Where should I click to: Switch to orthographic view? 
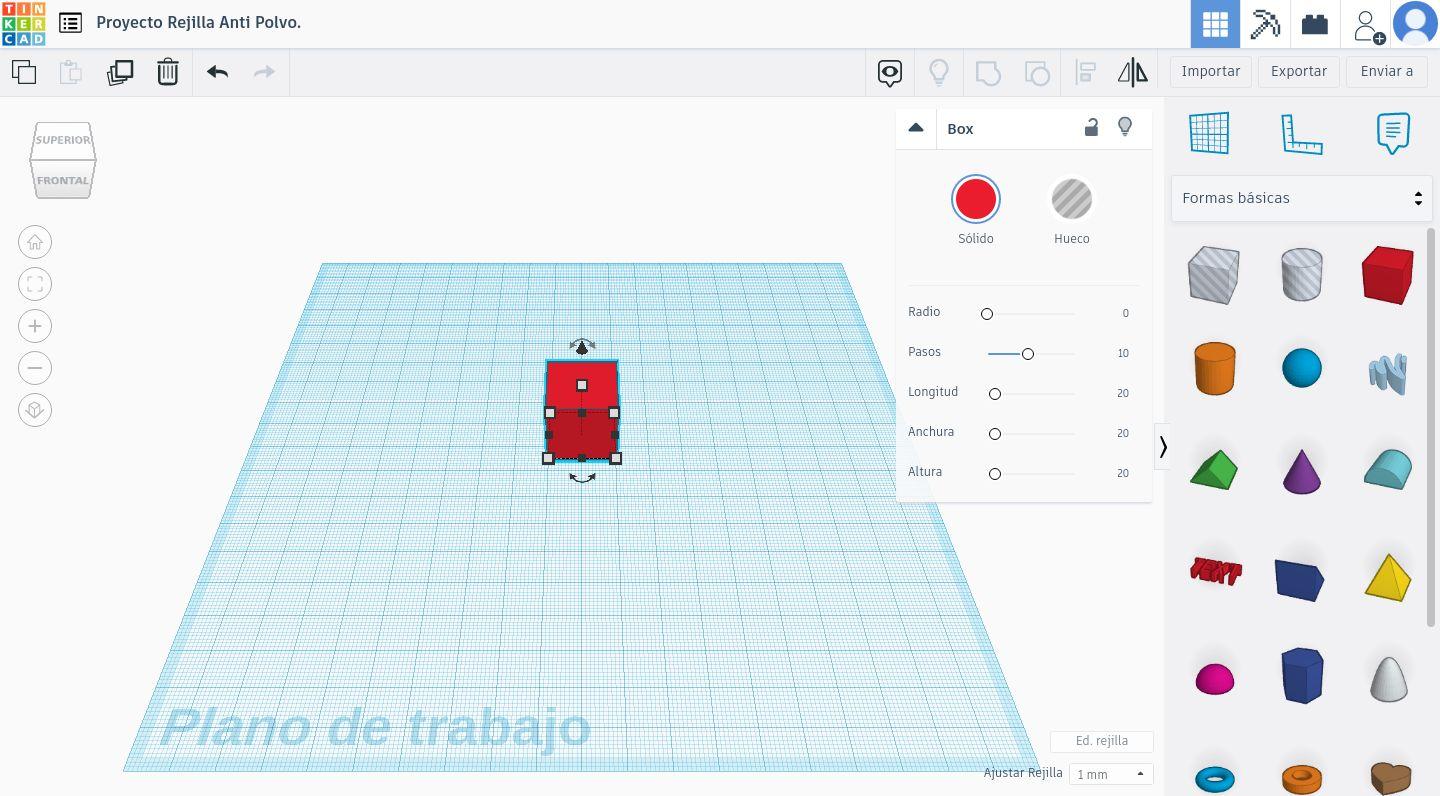tap(35, 410)
